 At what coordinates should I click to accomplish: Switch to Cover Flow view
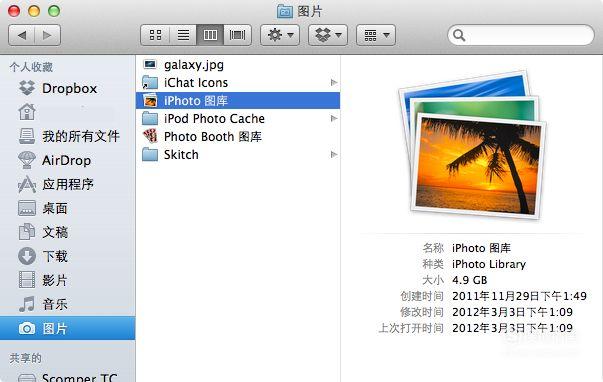click(237, 35)
